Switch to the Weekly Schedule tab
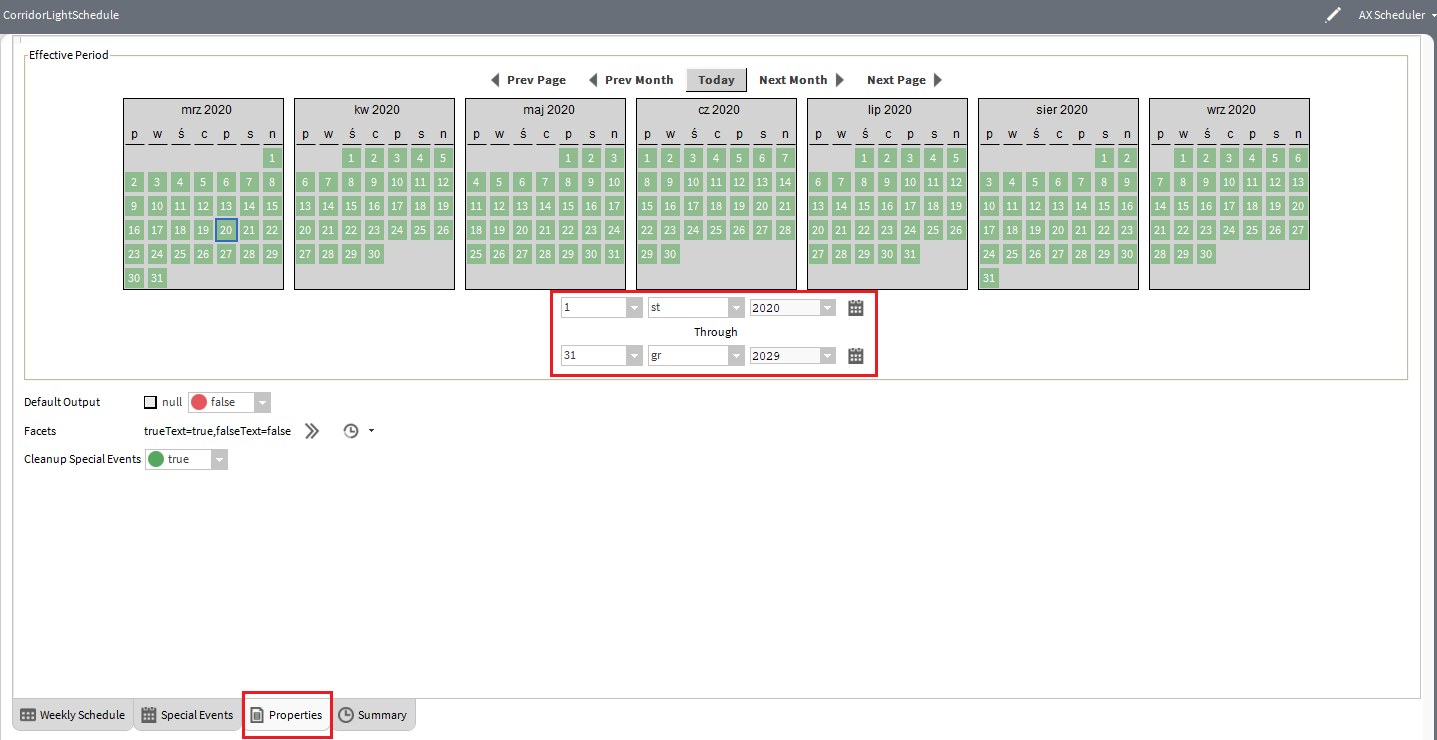The height and width of the screenshot is (740, 1437). tap(73, 715)
